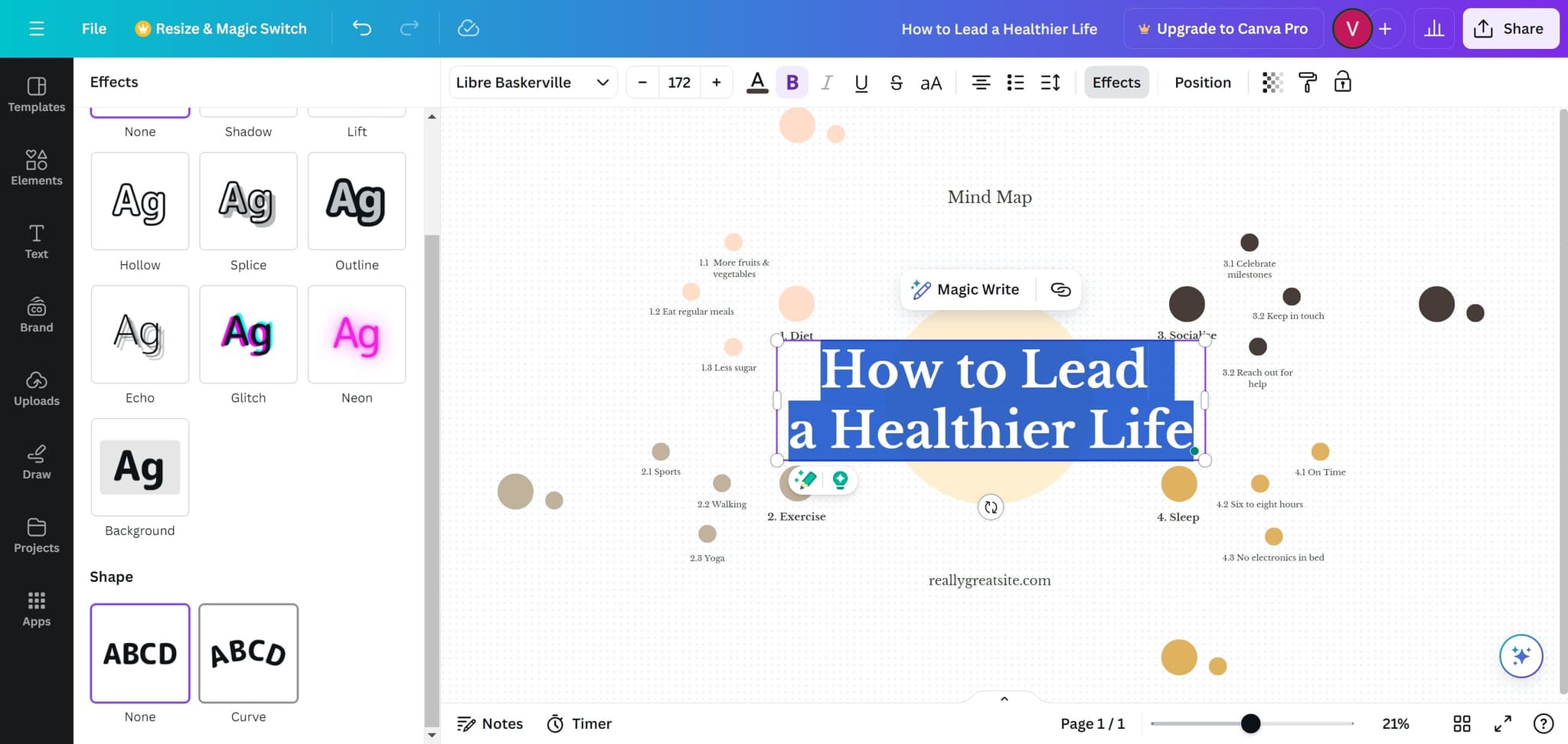Click the Magic Write button
The width and height of the screenshot is (1568, 744).
click(965, 289)
